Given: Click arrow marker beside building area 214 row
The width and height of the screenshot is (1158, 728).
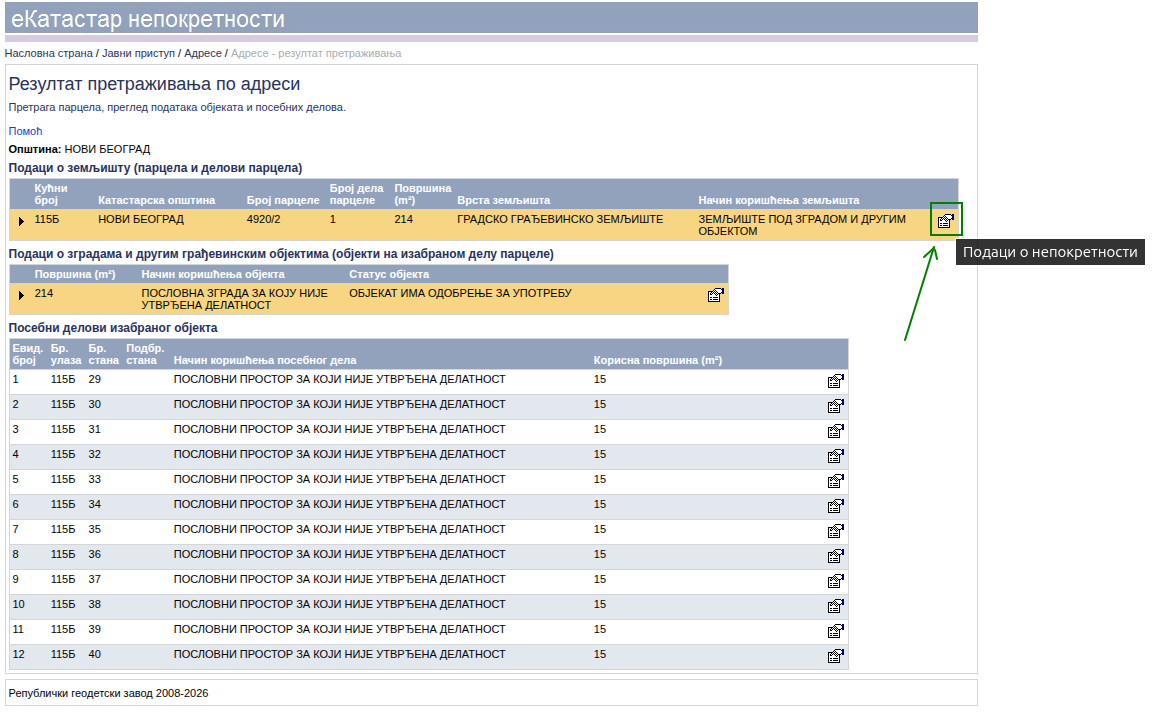Looking at the screenshot, I should pyautogui.click(x=21, y=295).
